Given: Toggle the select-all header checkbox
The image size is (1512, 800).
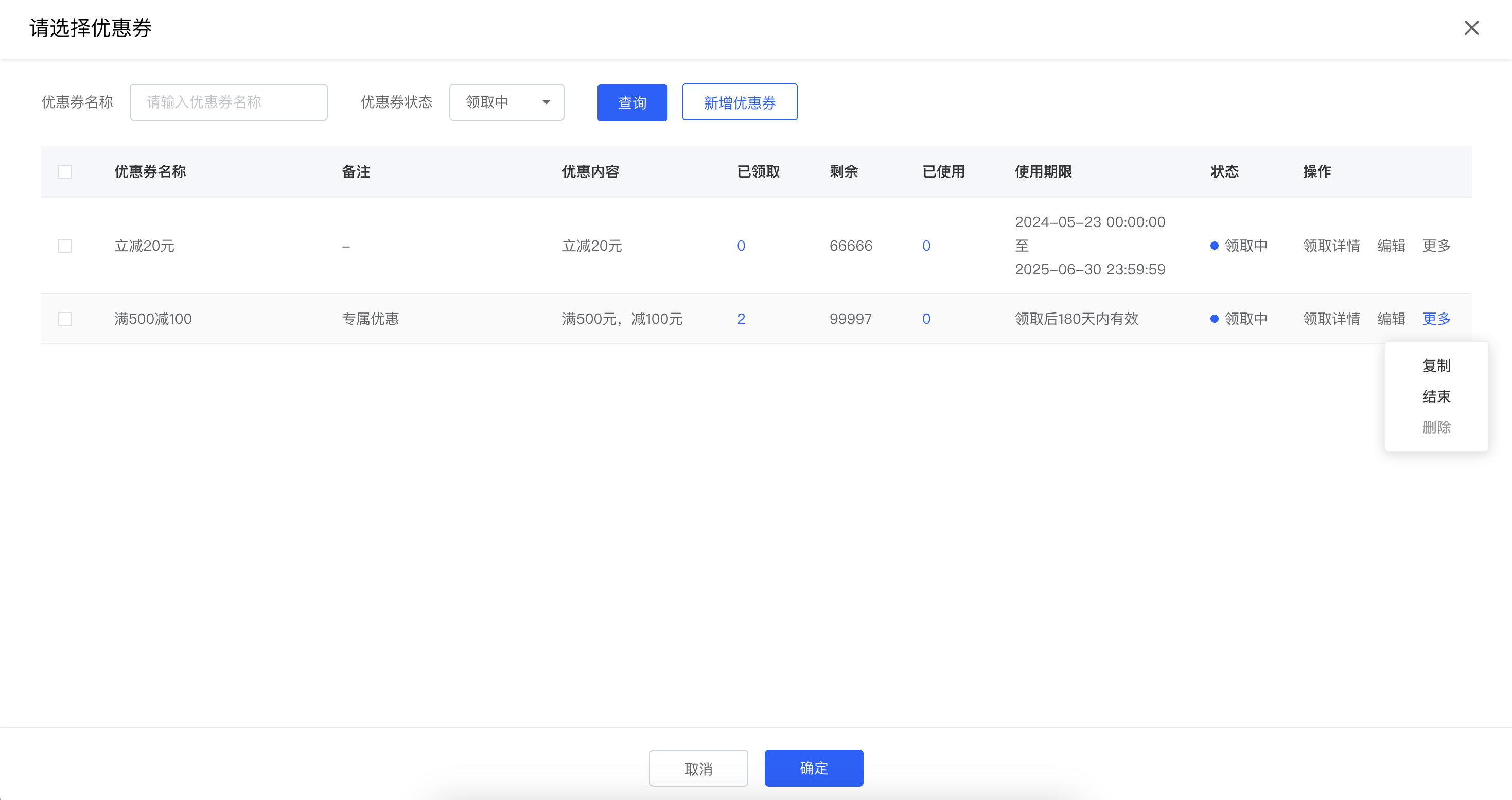Looking at the screenshot, I should pyautogui.click(x=65, y=172).
